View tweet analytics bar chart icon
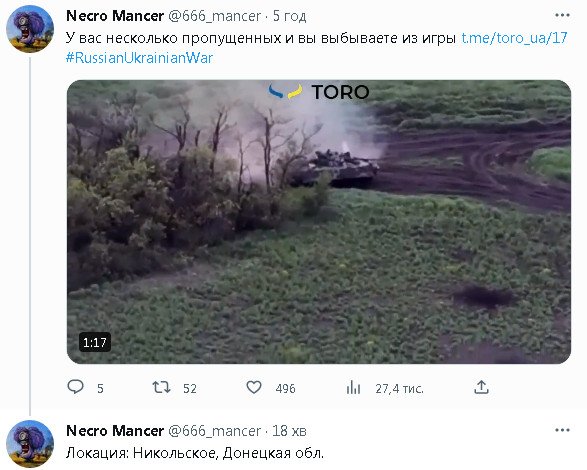The width and height of the screenshot is (587, 470). pyautogui.click(x=353, y=387)
